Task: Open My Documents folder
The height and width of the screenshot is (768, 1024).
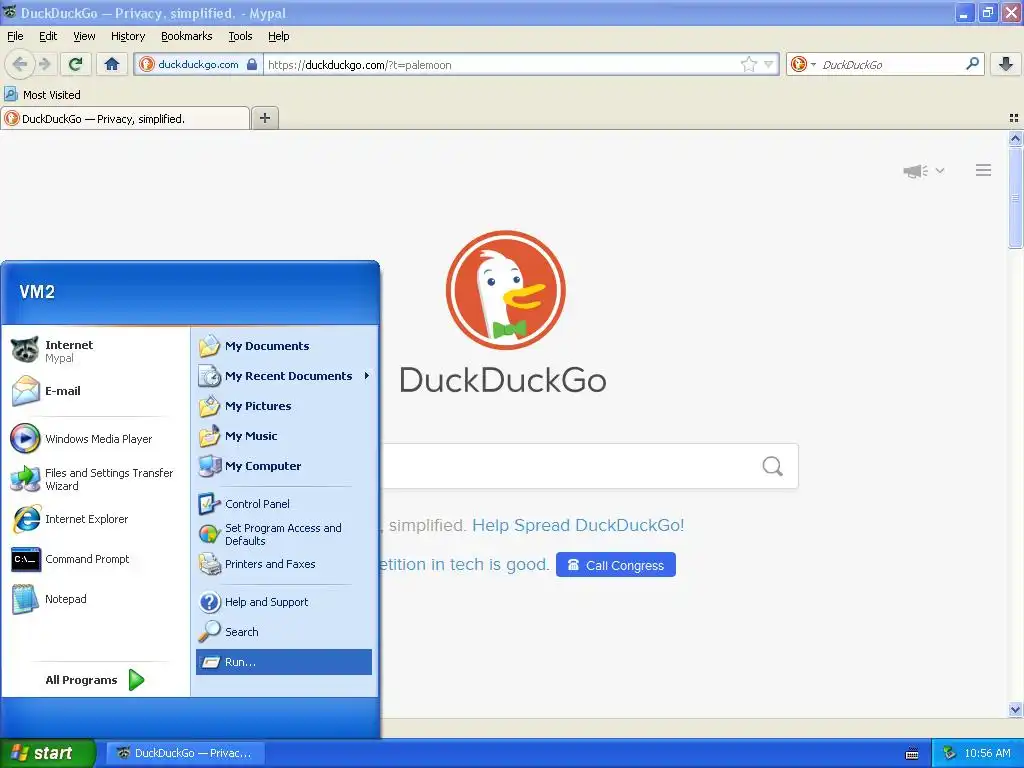Action: [284, 346]
